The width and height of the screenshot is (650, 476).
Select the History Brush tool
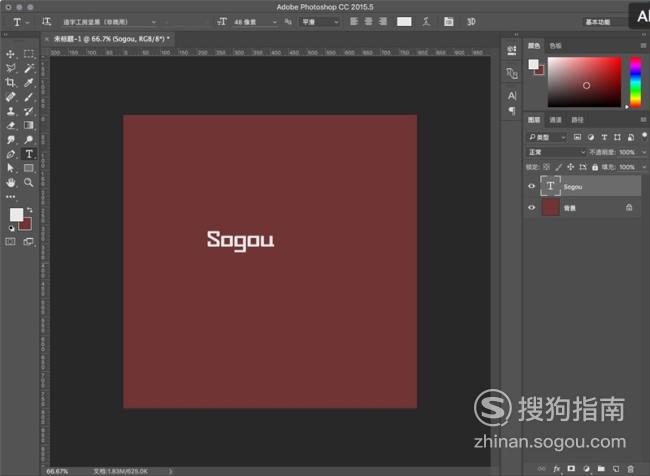point(29,111)
